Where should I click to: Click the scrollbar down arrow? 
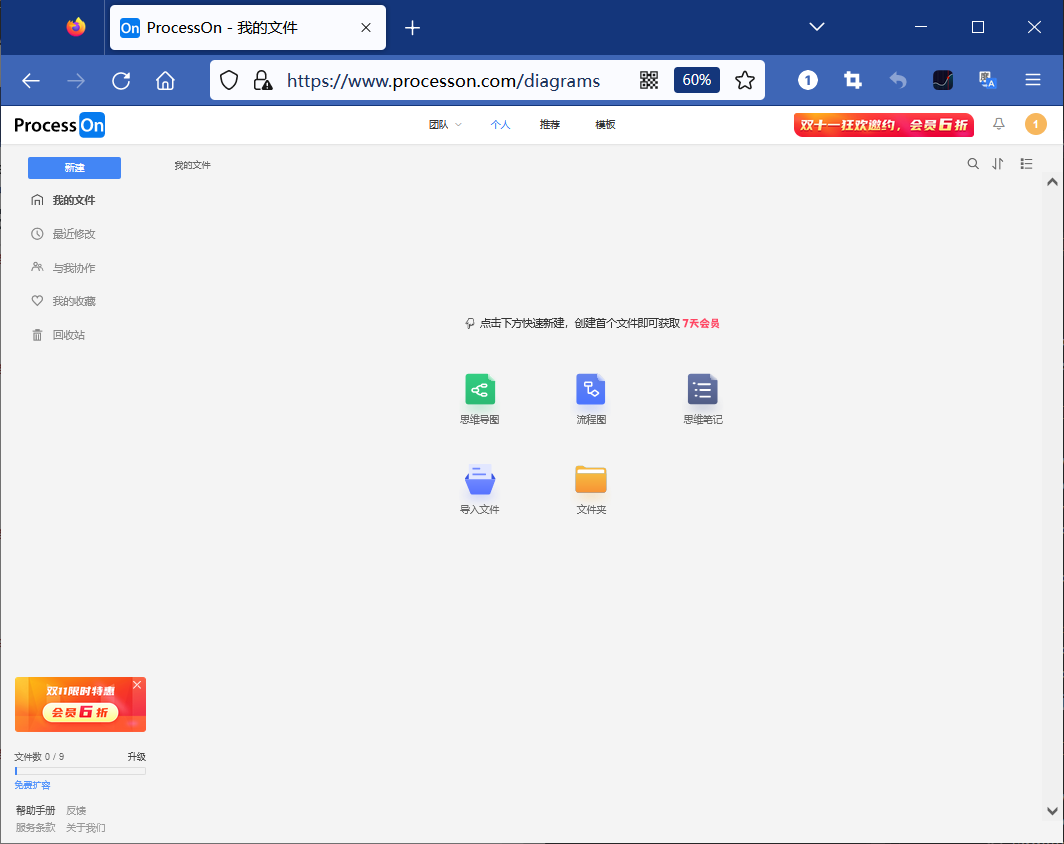tap(1052, 811)
